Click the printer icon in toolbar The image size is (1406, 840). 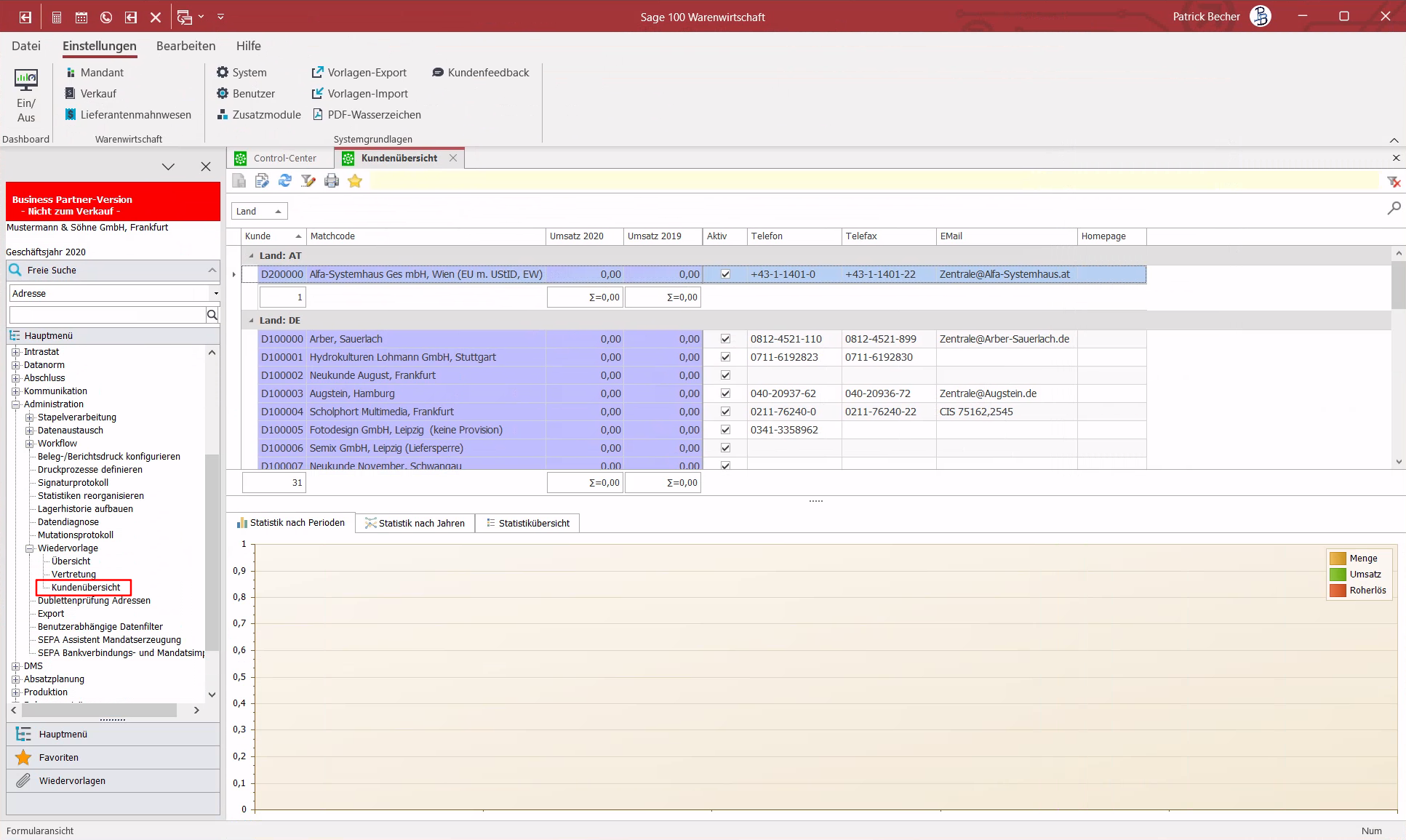coord(332,180)
